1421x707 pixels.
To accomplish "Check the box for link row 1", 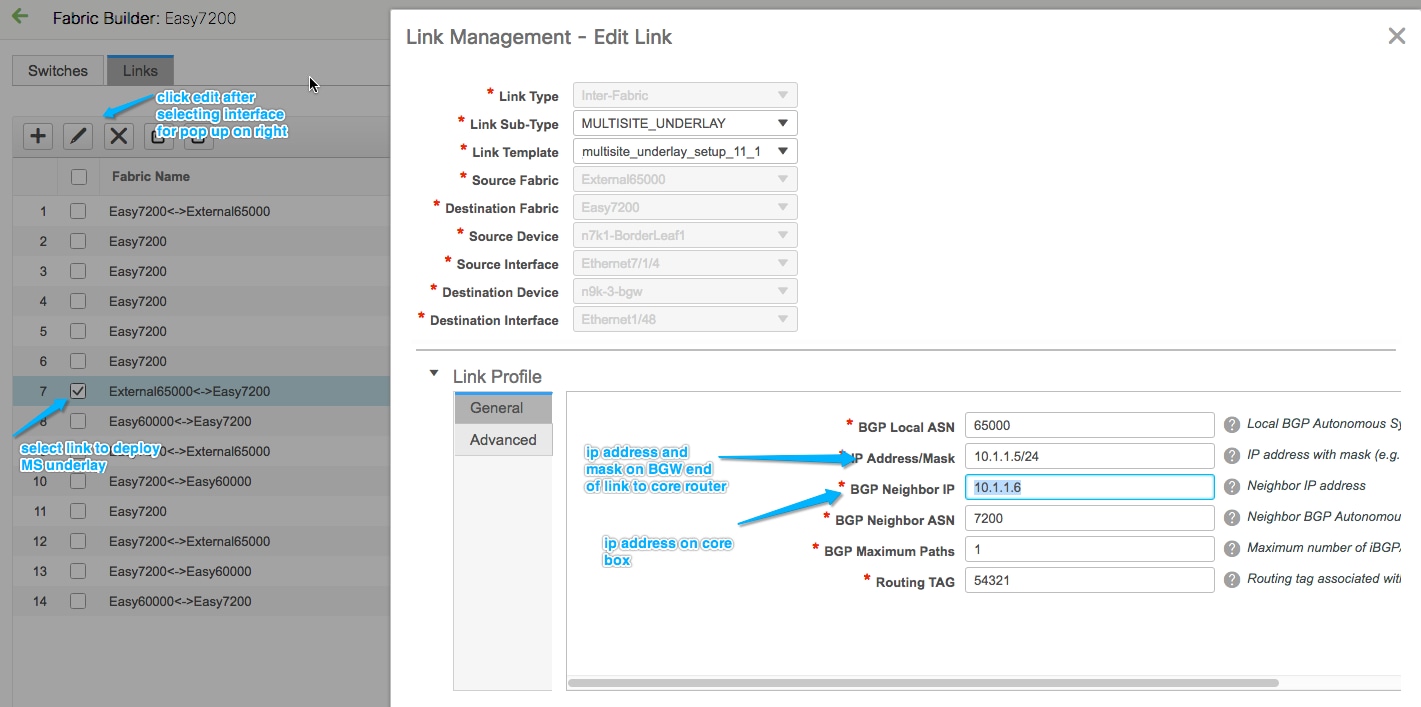I will tap(78, 211).
